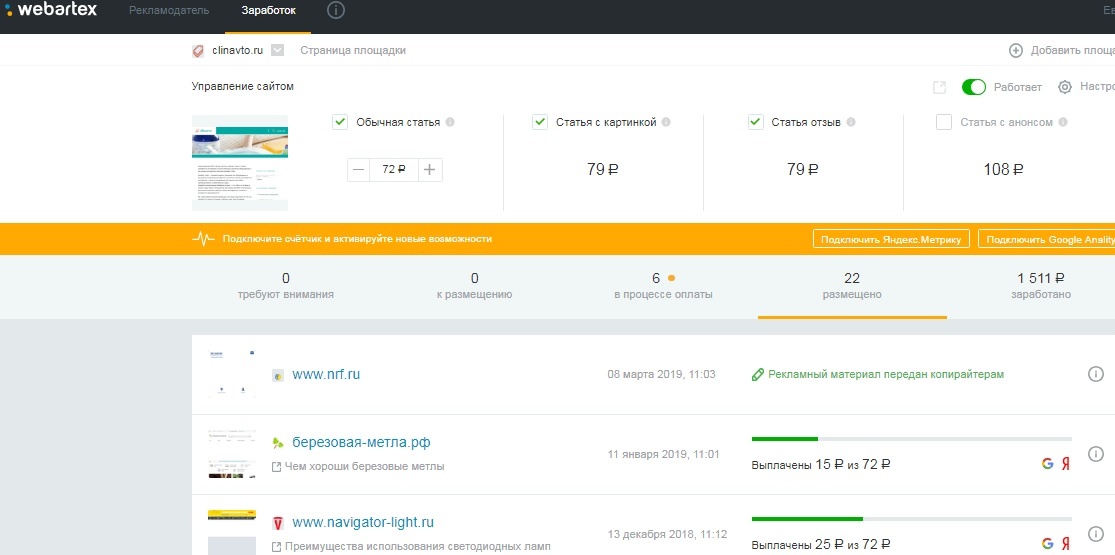Click 'Подключить Google Analytics' button
Screen dimensions: 1115x555
tap(1046, 239)
